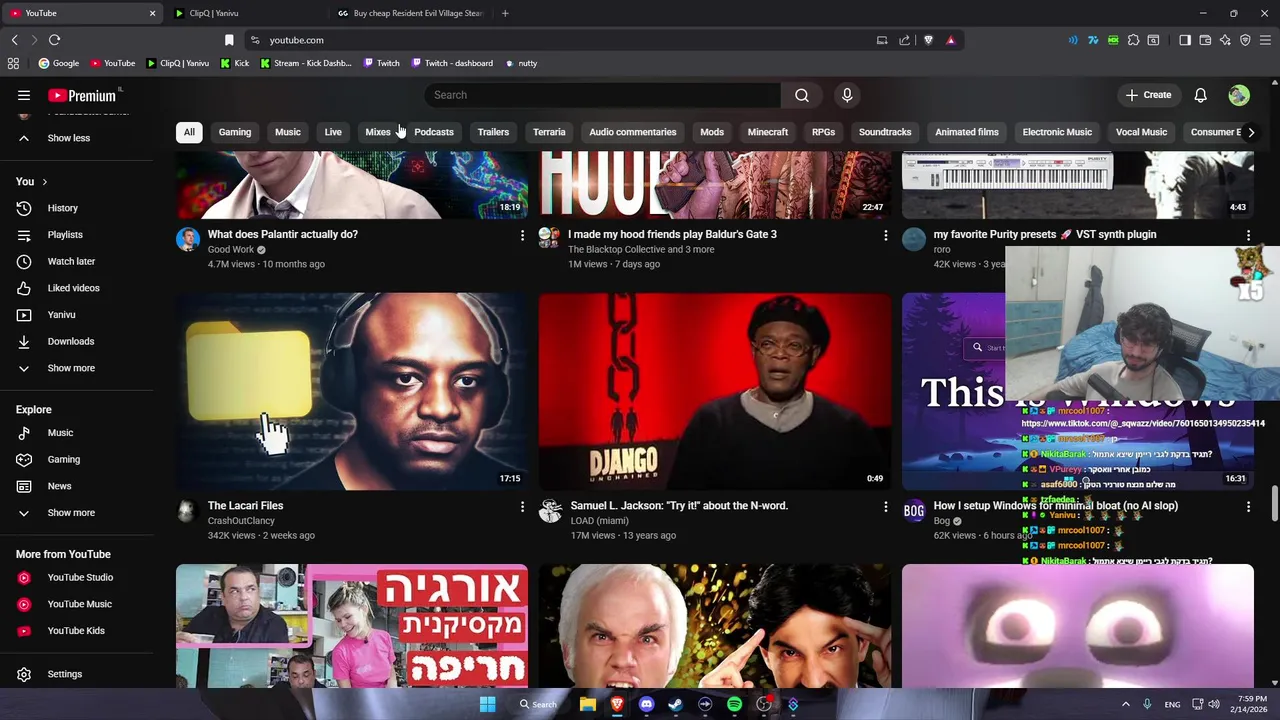Image resolution: width=1280 pixels, height=720 pixels.
Task: Switch to Resident Evil Village Steam tab
Action: (410, 13)
